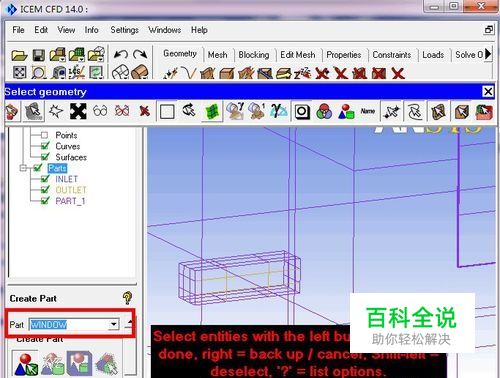Open the local coordinate system icon

pos(77,72)
